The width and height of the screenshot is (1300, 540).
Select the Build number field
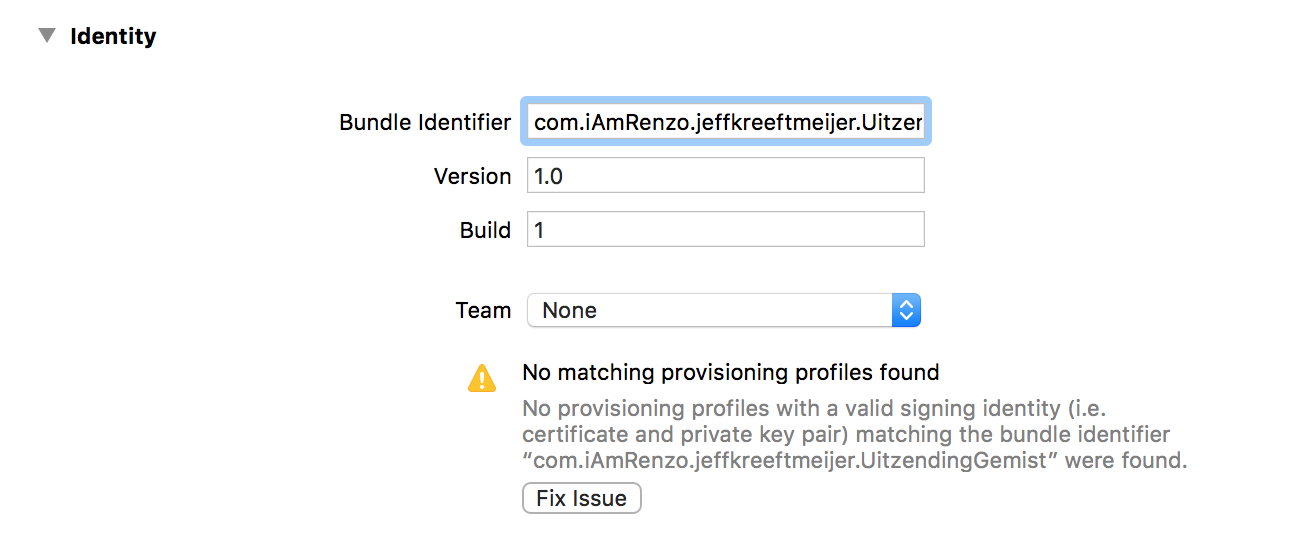point(726,230)
